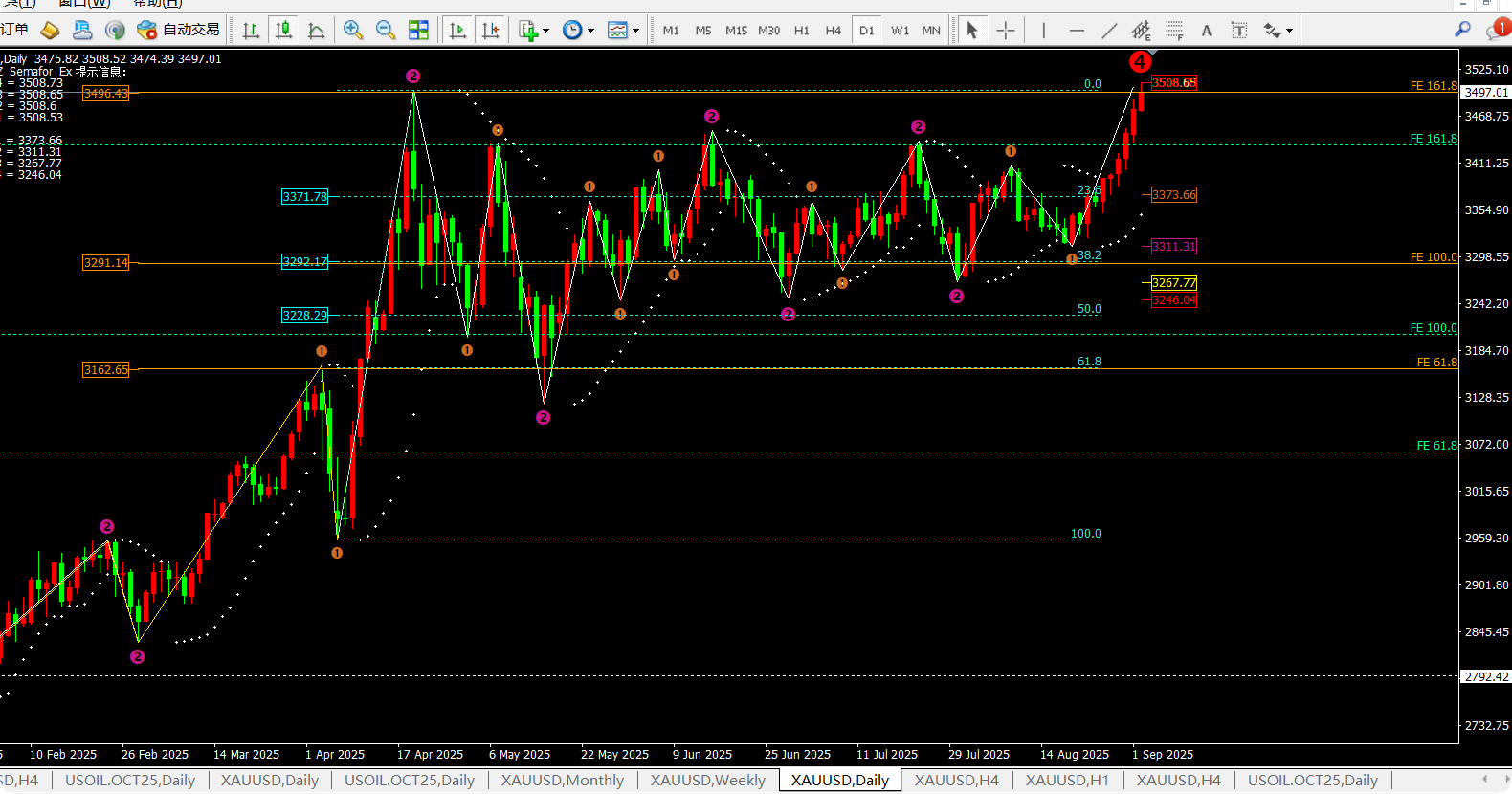Screen dimensions: 1512x794
Task: Select the H4 timeframe button
Action: tap(834, 31)
